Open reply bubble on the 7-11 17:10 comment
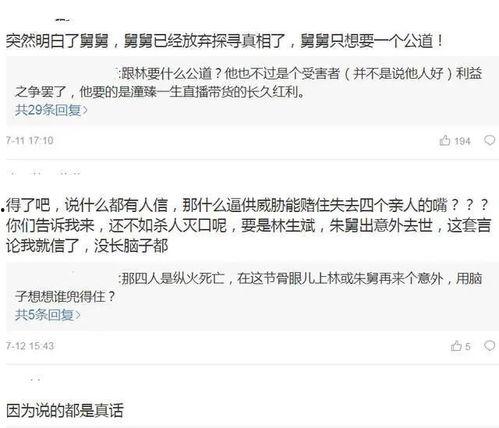 pyautogui.click(x=489, y=140)
